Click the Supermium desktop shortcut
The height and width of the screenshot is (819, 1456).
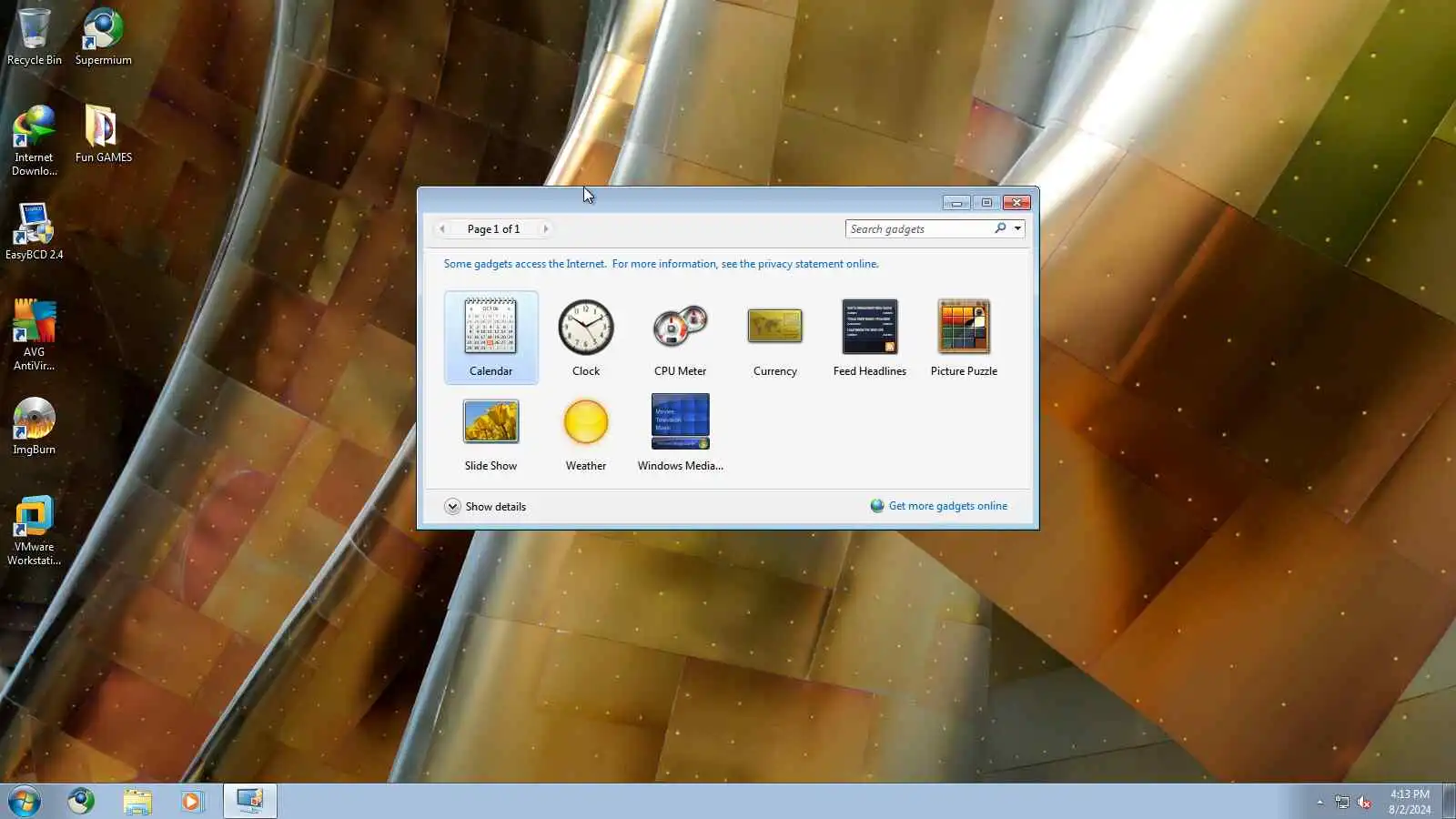(103, 36)
